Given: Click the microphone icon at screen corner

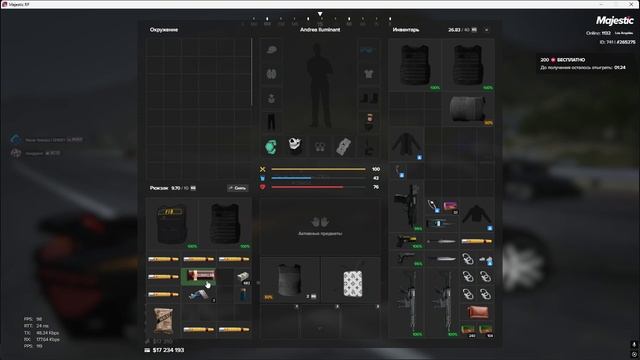Looking at the screenshot, I should pyautogui.click(x=634, y=345).
